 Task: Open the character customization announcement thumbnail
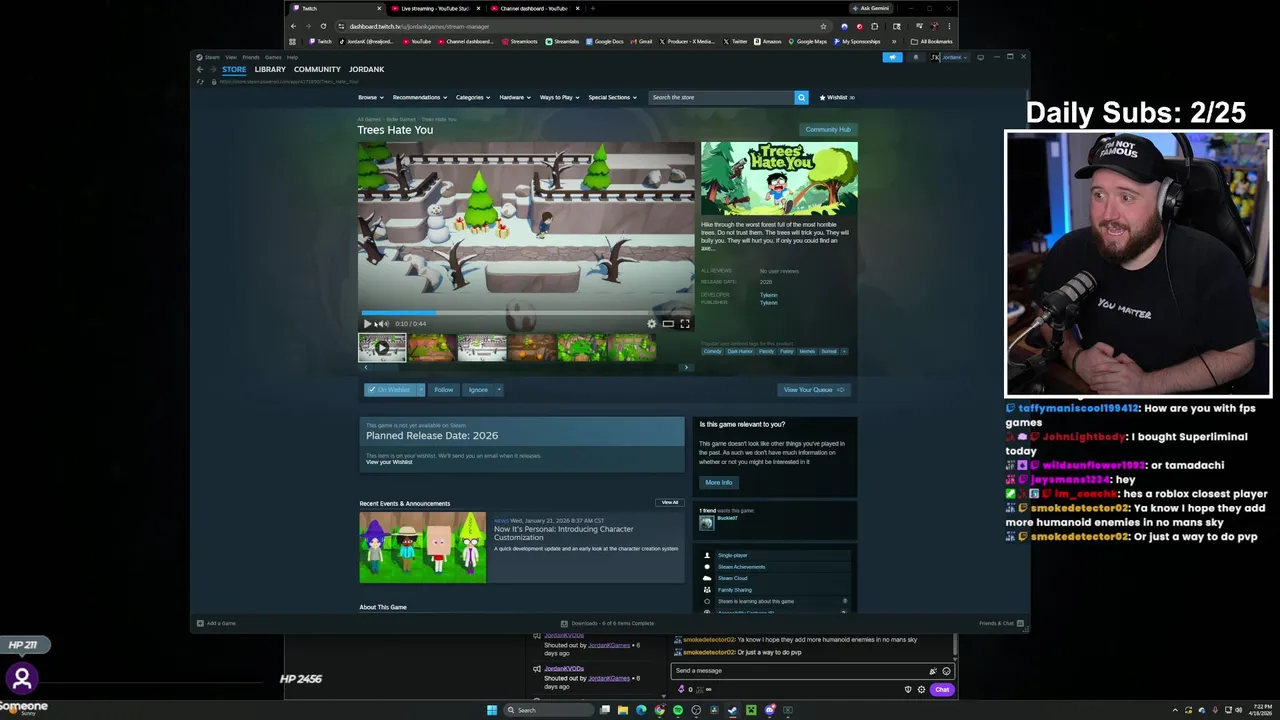(423, 548)
